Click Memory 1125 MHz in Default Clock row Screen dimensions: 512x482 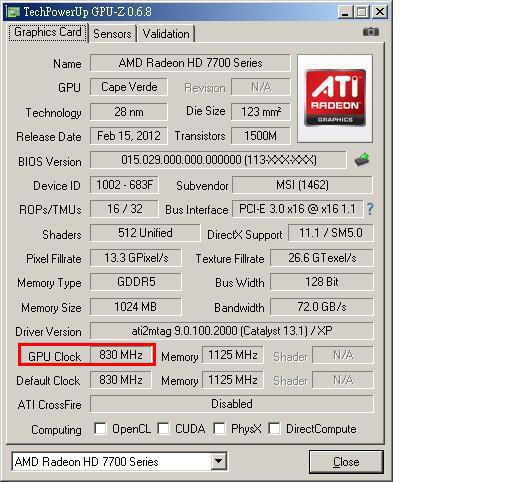click(233, 380)
